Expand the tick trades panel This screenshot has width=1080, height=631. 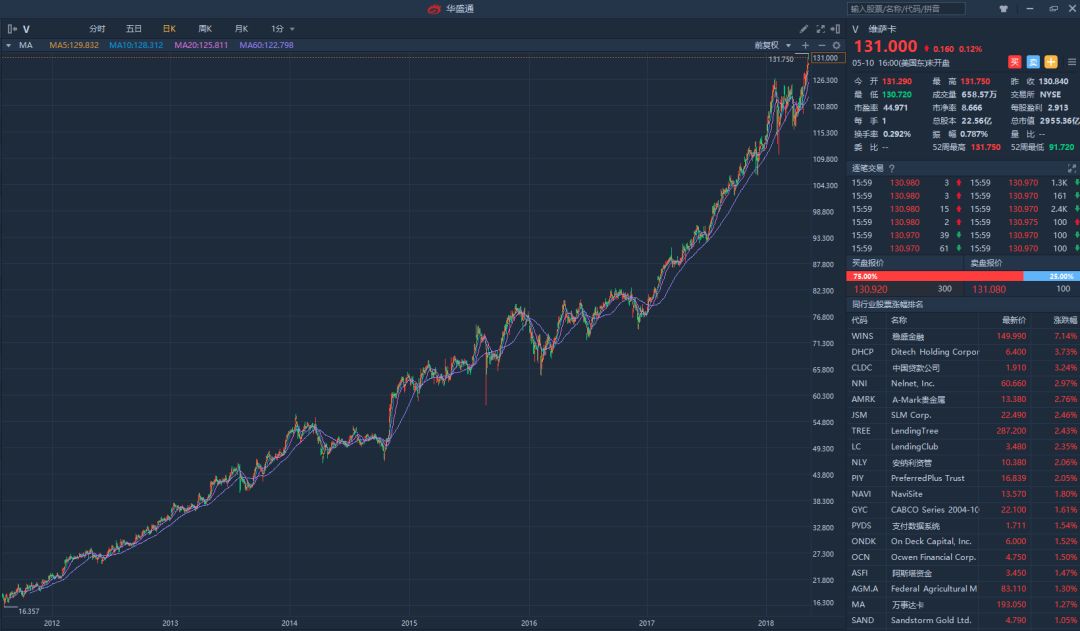coord(1073,168)
